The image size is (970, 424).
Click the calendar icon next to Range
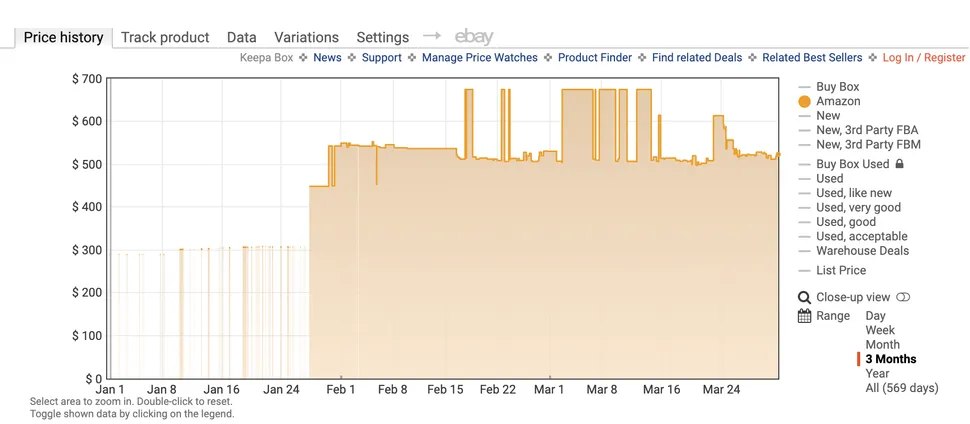pos(804,316)
